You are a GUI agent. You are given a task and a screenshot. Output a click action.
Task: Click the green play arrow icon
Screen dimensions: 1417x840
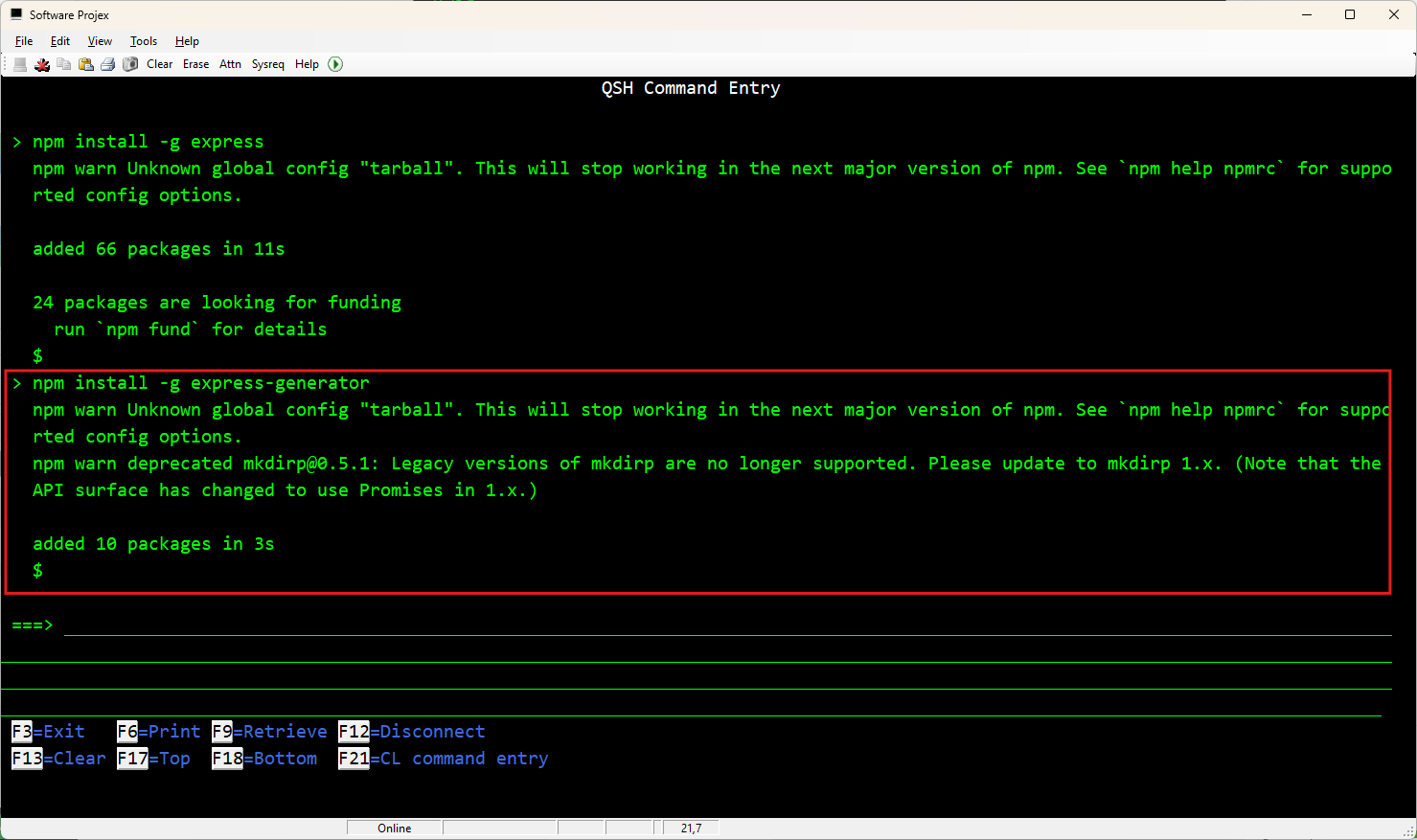(x=335, y=64)
